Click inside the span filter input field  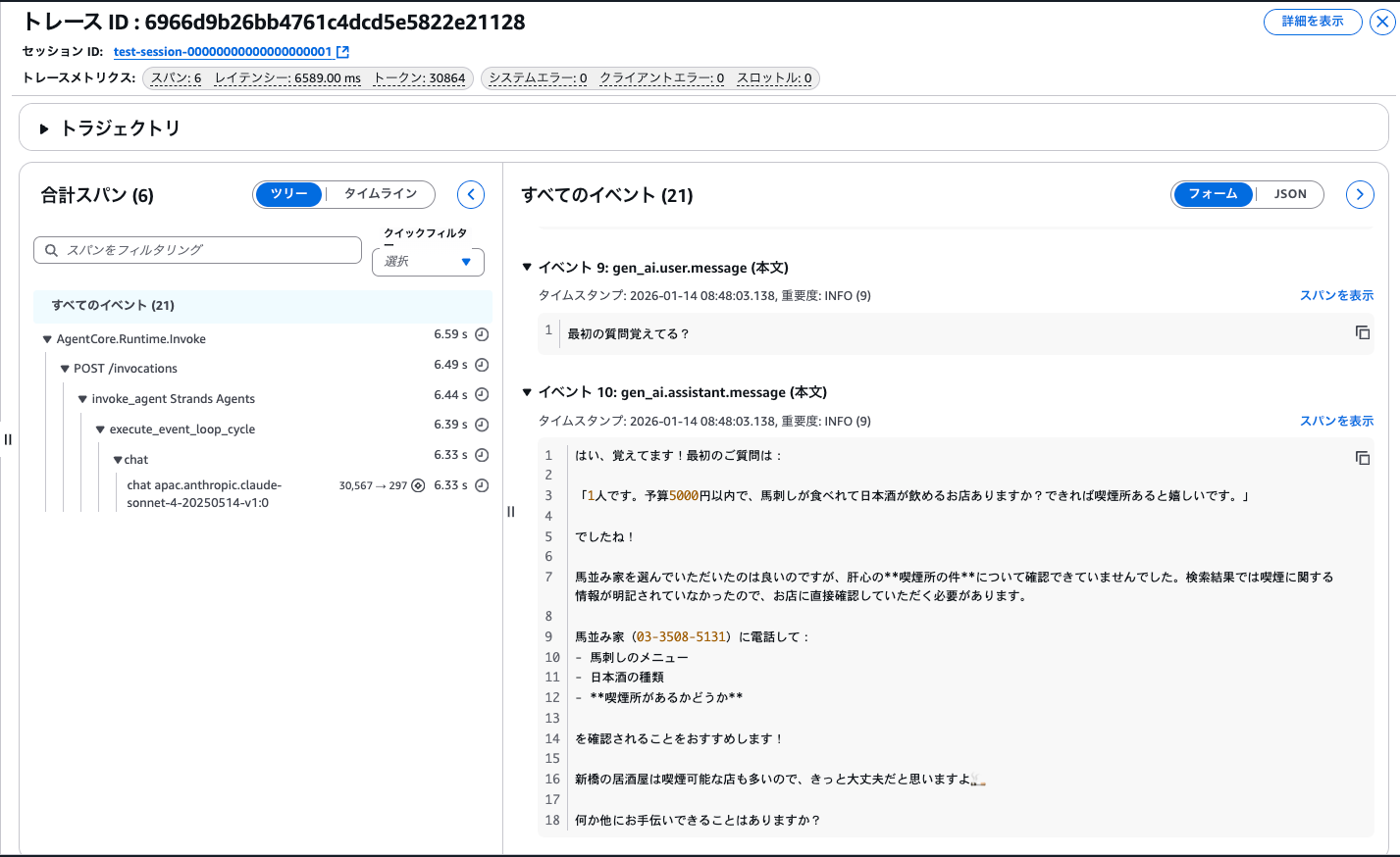coord(196,250)
